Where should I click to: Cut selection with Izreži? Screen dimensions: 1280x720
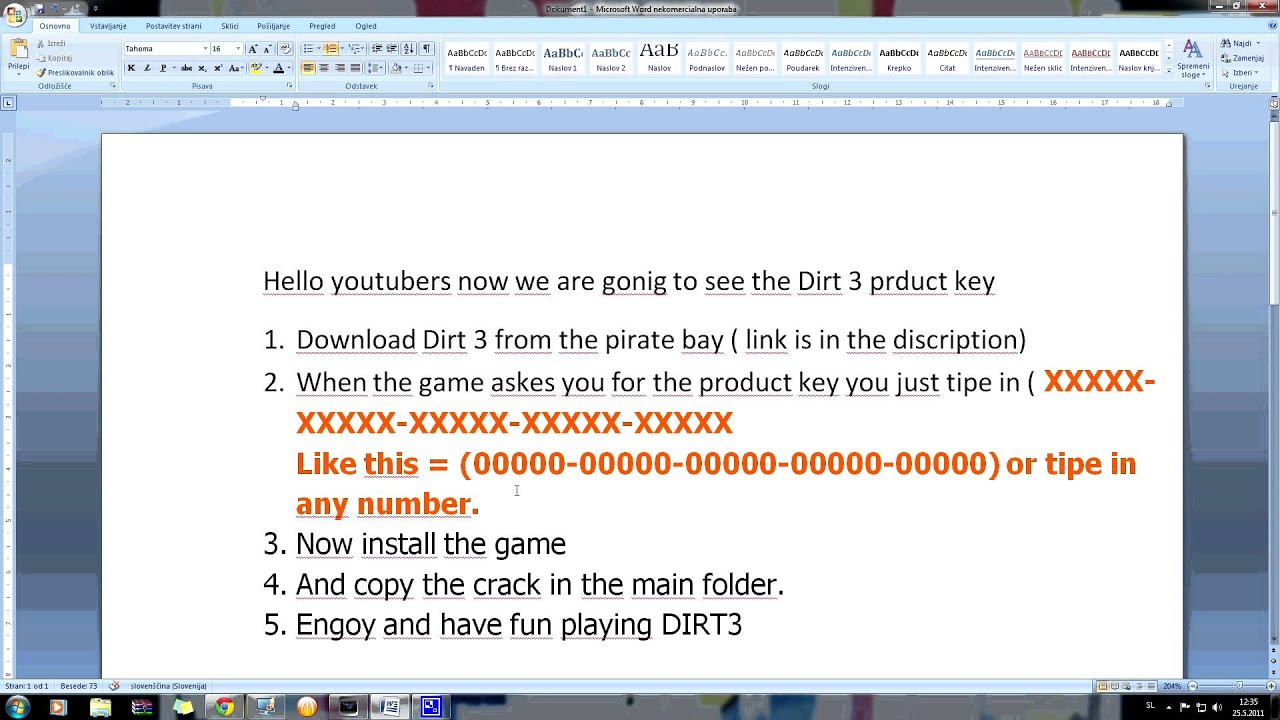tap(52, 44)
